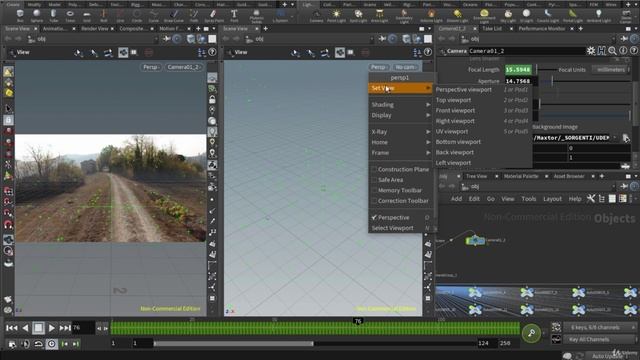The height and width of the screenshot is (360, 640).
Task: Toggle the real-time playback clock button
Action: [x=51, y=344]
